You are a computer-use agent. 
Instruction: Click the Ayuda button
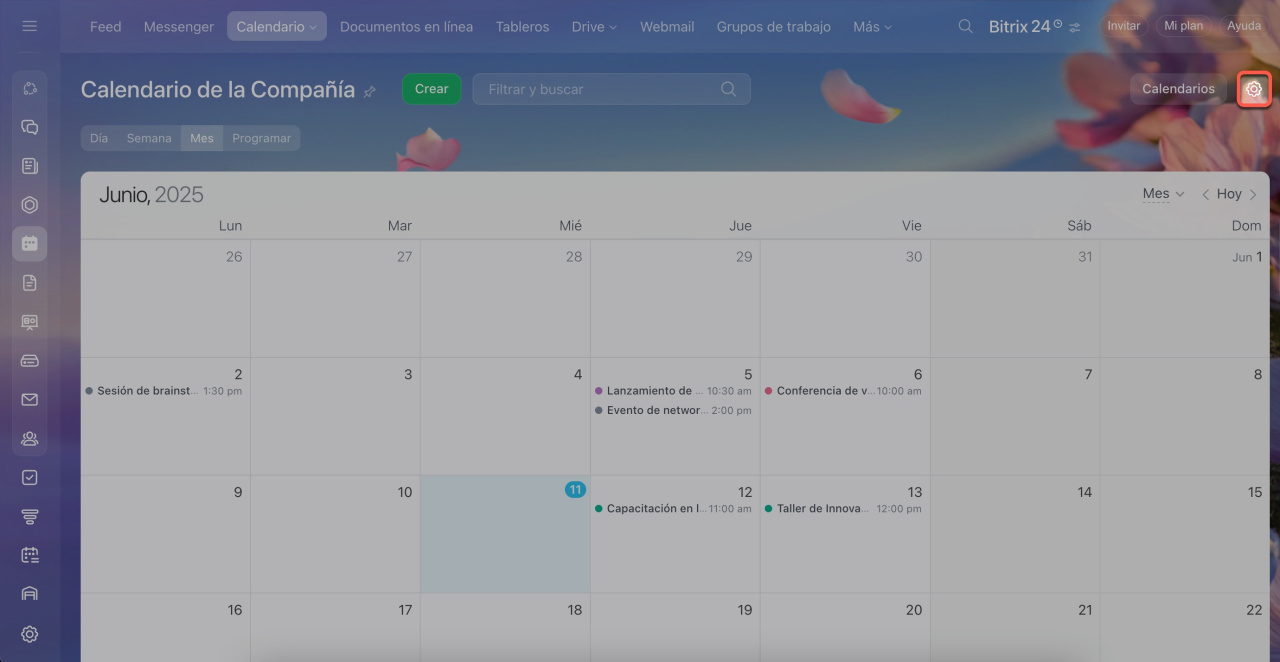pyautogui.click(x=1244, y=26)
